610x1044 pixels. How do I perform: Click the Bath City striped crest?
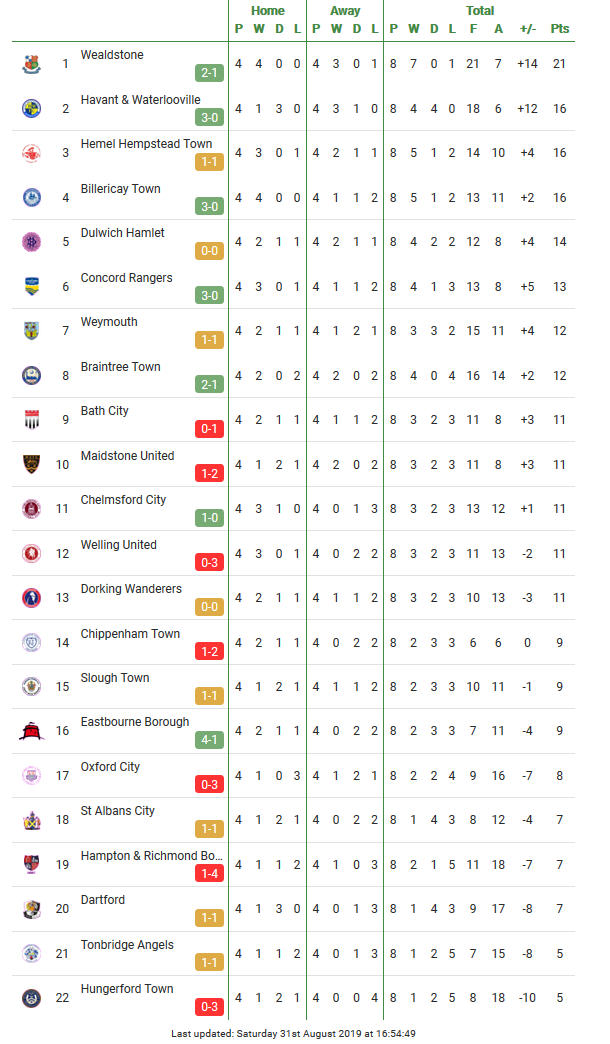pyautogui.click(x=31, y=420)
